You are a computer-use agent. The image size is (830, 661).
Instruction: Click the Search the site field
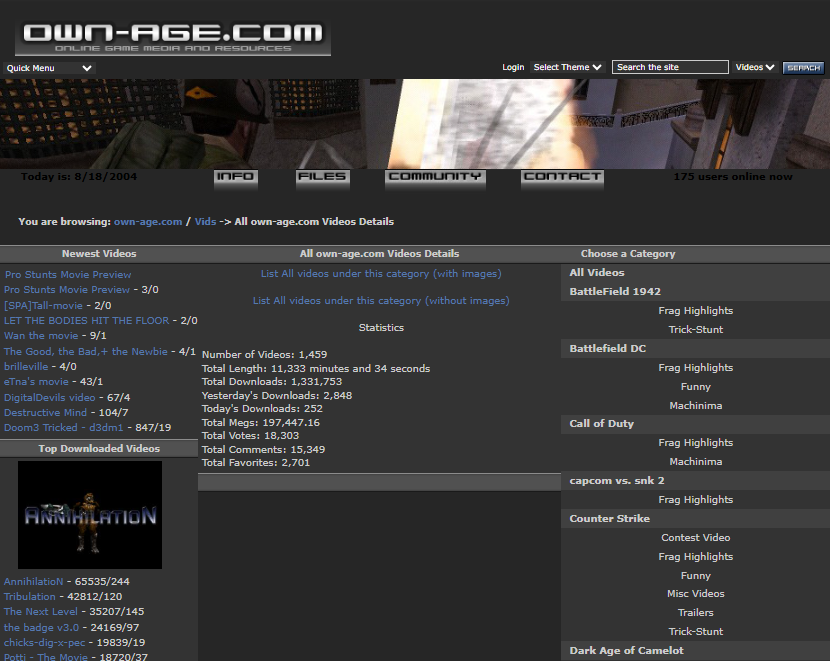[670, 67]
